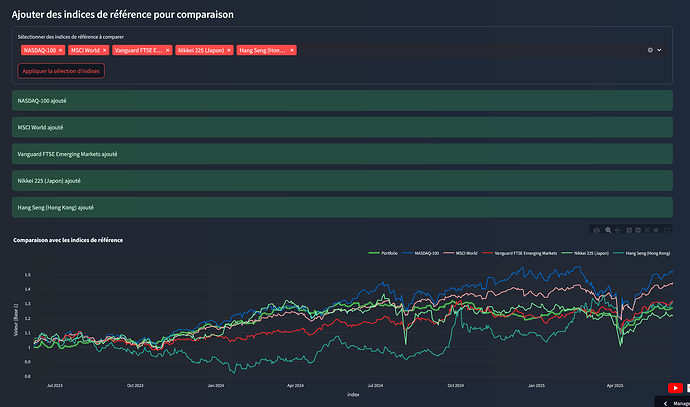
Task: Select the zoom tool in chart toolbar
Action: (607, 230)
